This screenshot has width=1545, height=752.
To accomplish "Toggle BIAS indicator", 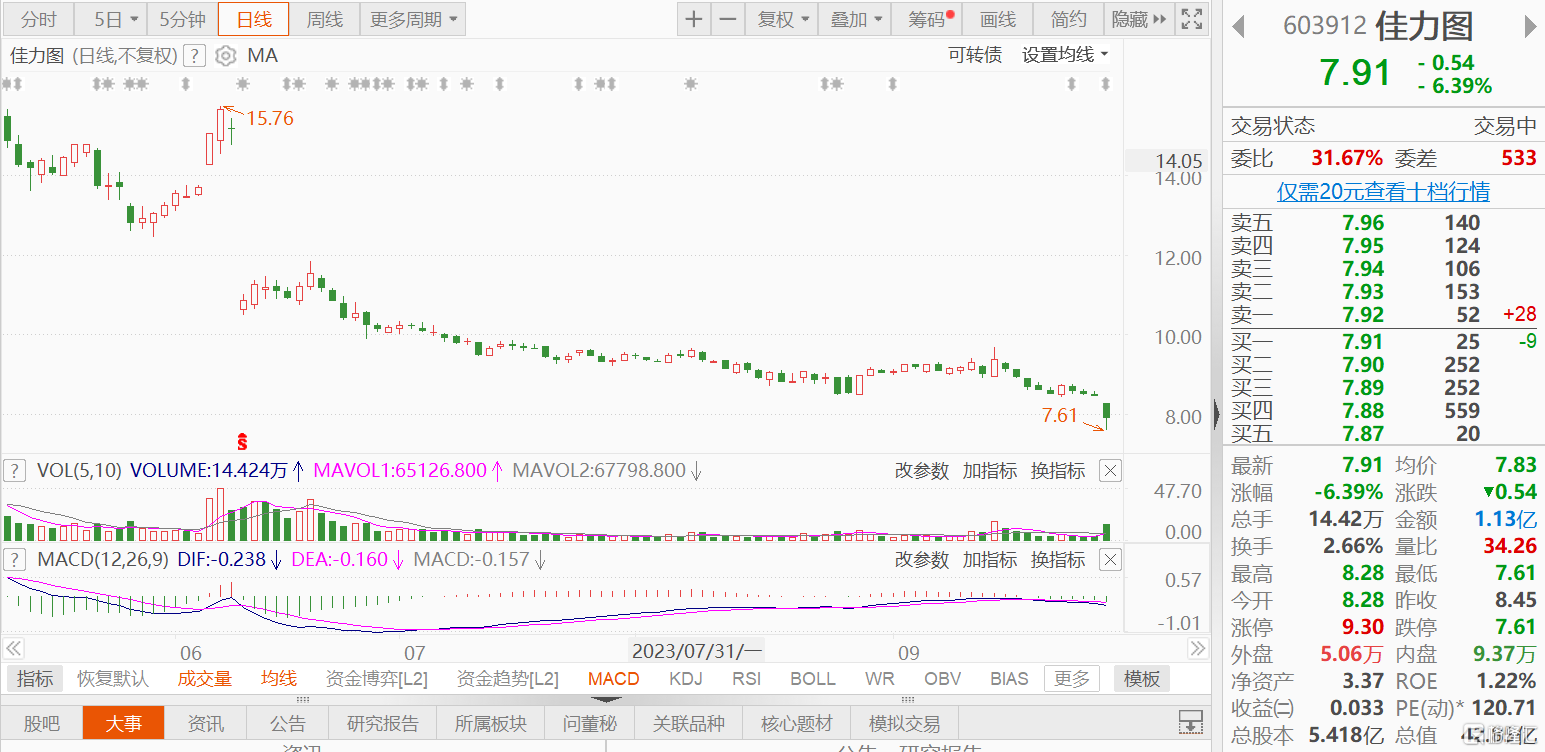I will [x=1009, y=679].
